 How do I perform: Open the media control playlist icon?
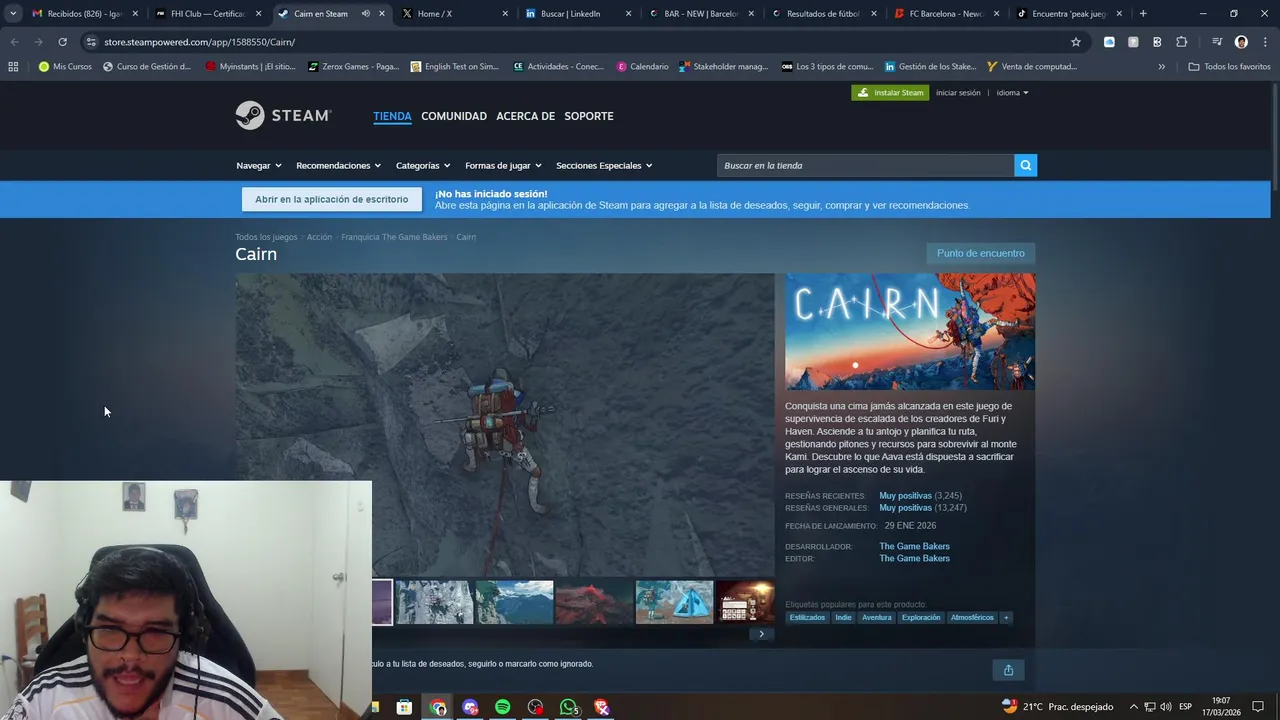pos(1216,42)
